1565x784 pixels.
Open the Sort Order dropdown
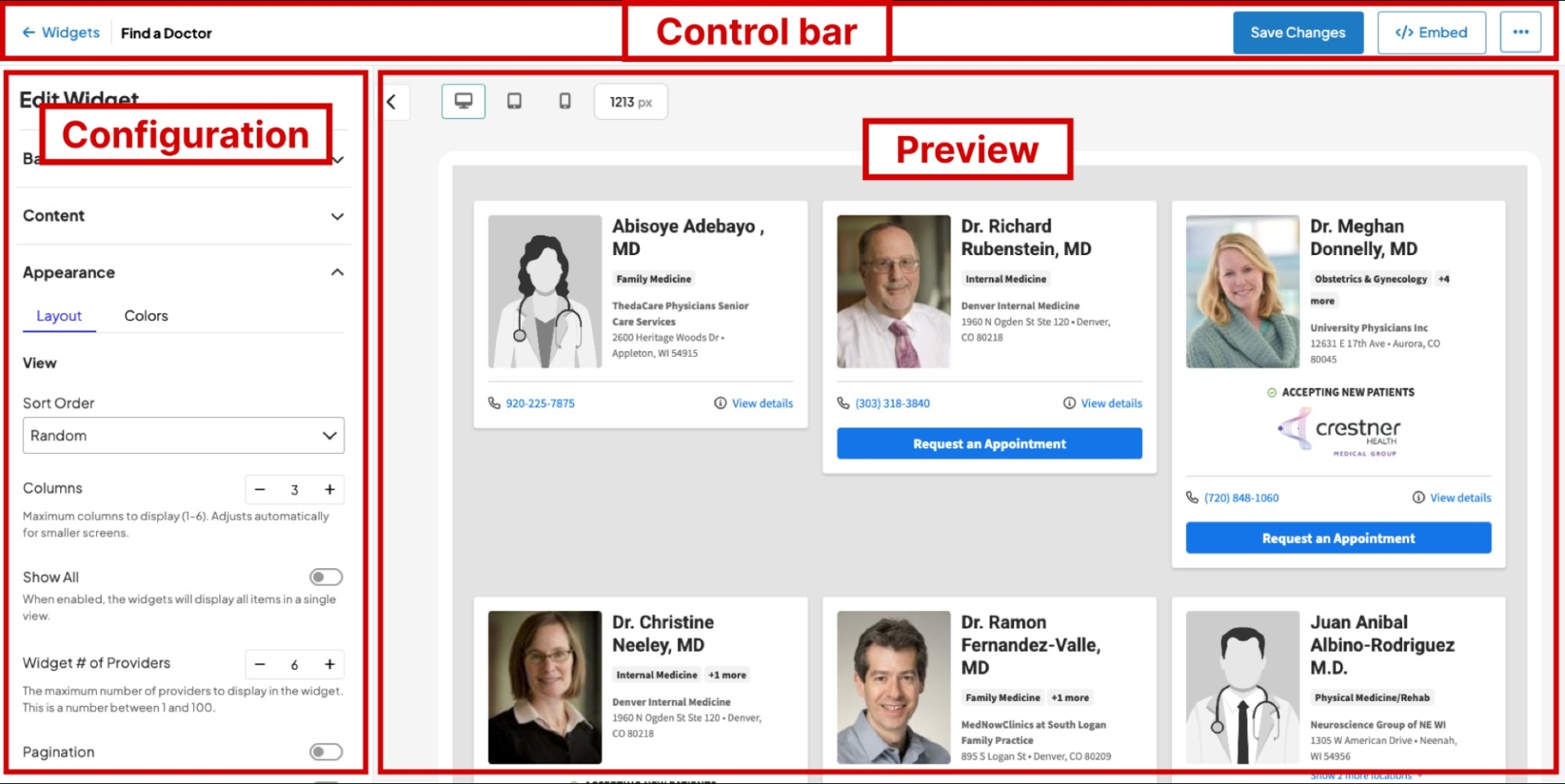point(183,435)
